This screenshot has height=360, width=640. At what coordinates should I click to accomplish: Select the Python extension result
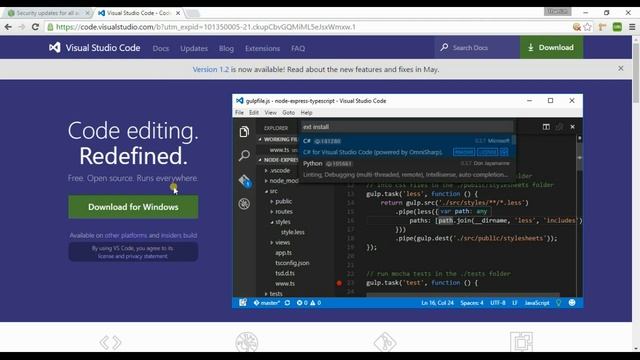pyautogui.click(x=407, y=169)
